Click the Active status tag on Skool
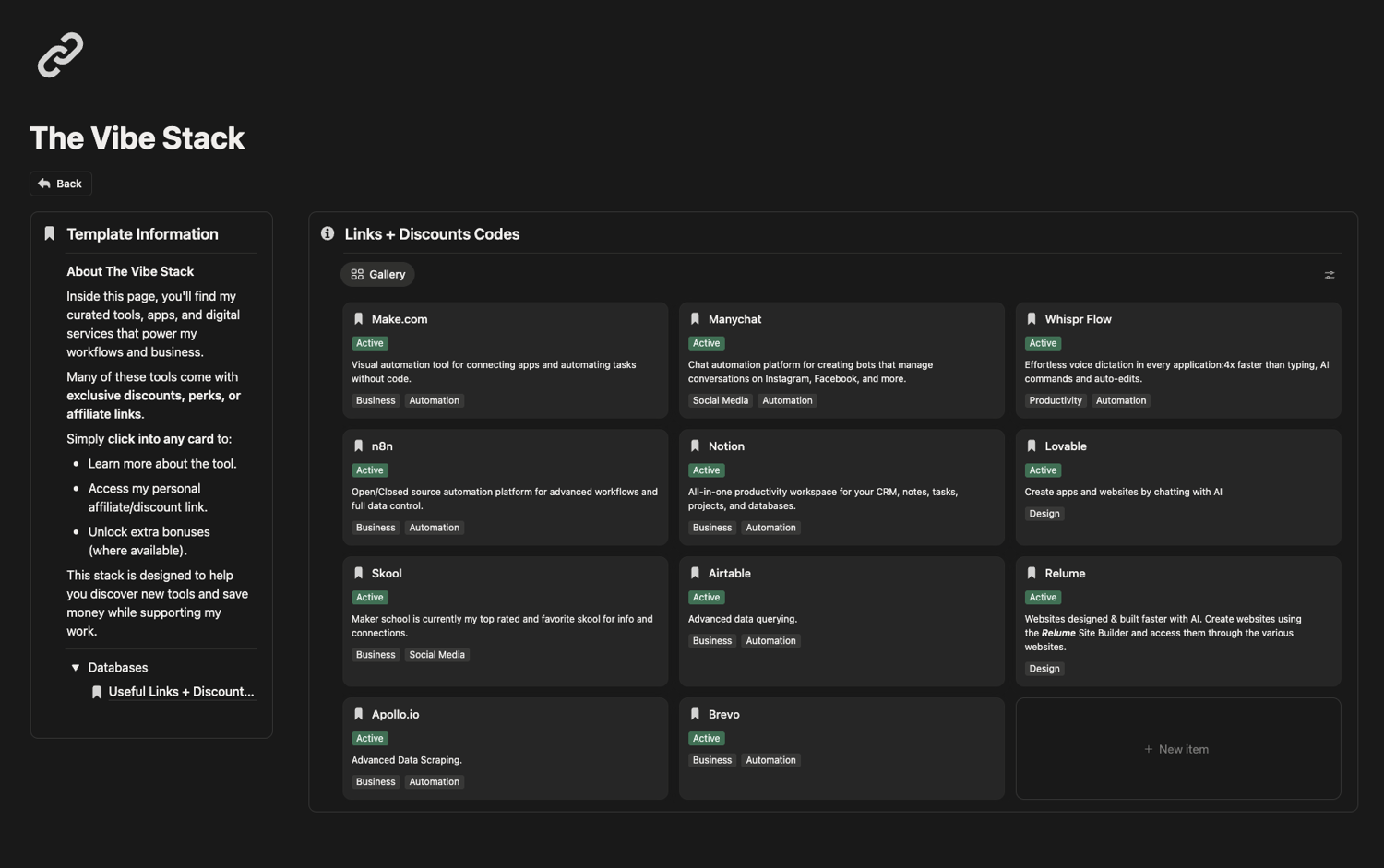 click(370, 598)
